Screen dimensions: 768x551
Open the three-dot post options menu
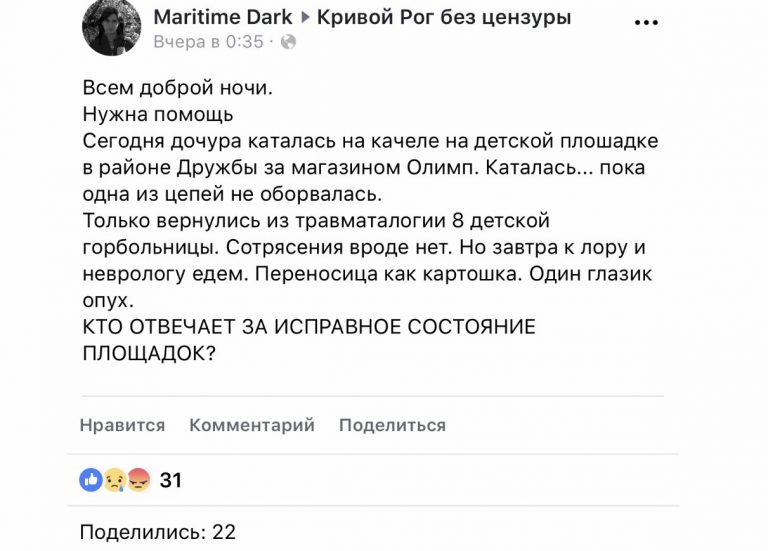click(x=646, y=23)
